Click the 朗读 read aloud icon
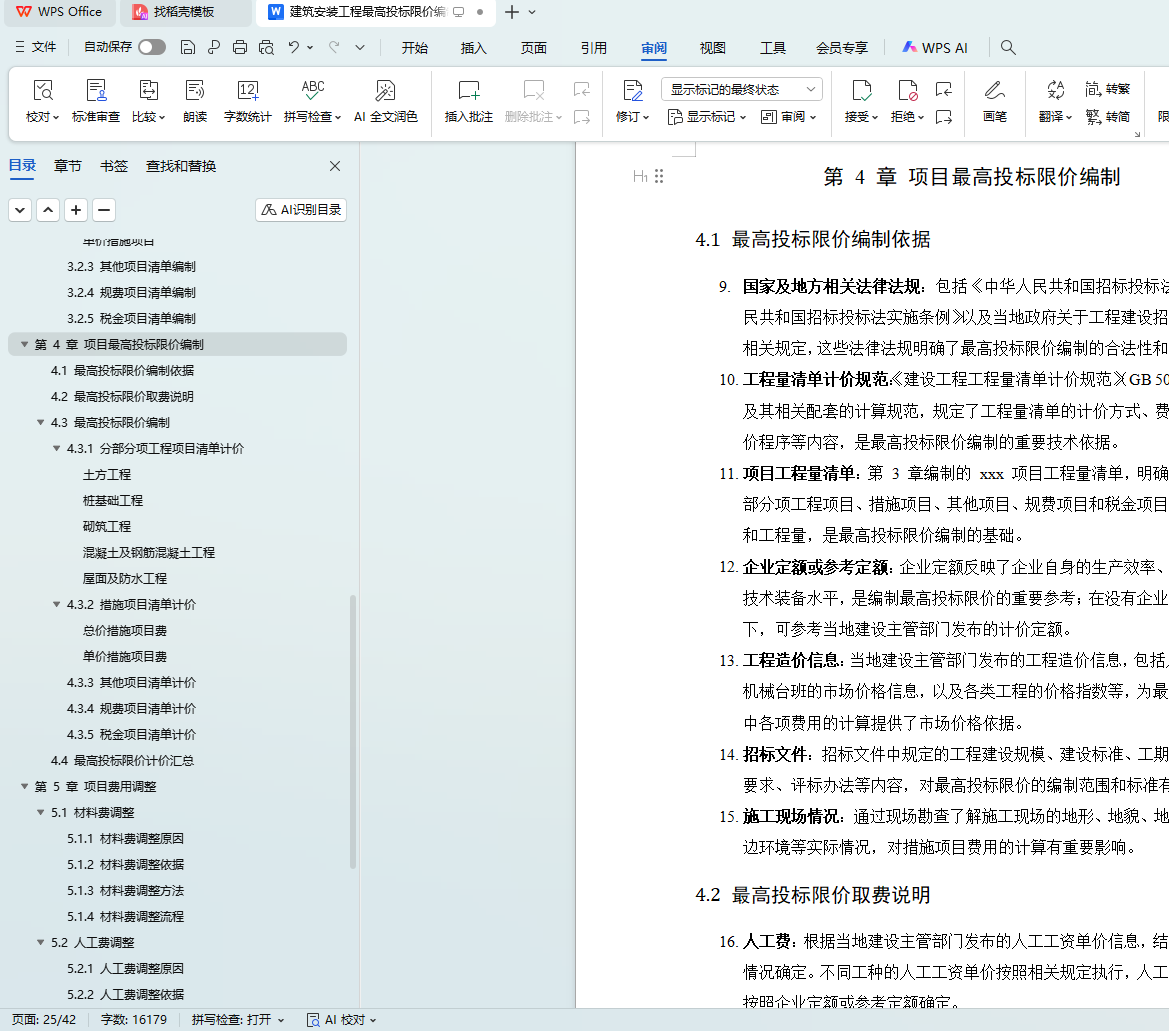This screenshot has height=1031, width=1169. tap(195, 92)
